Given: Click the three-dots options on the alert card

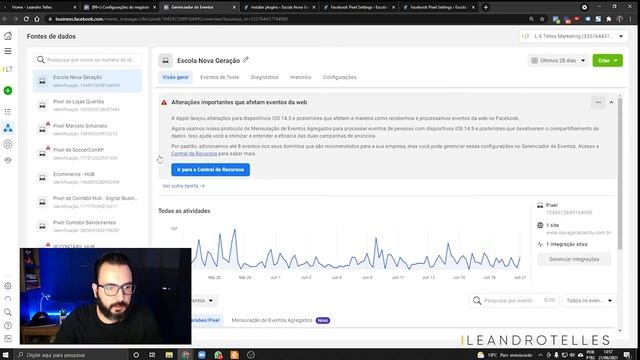Looking at the screenshot, I should (598, 102).
